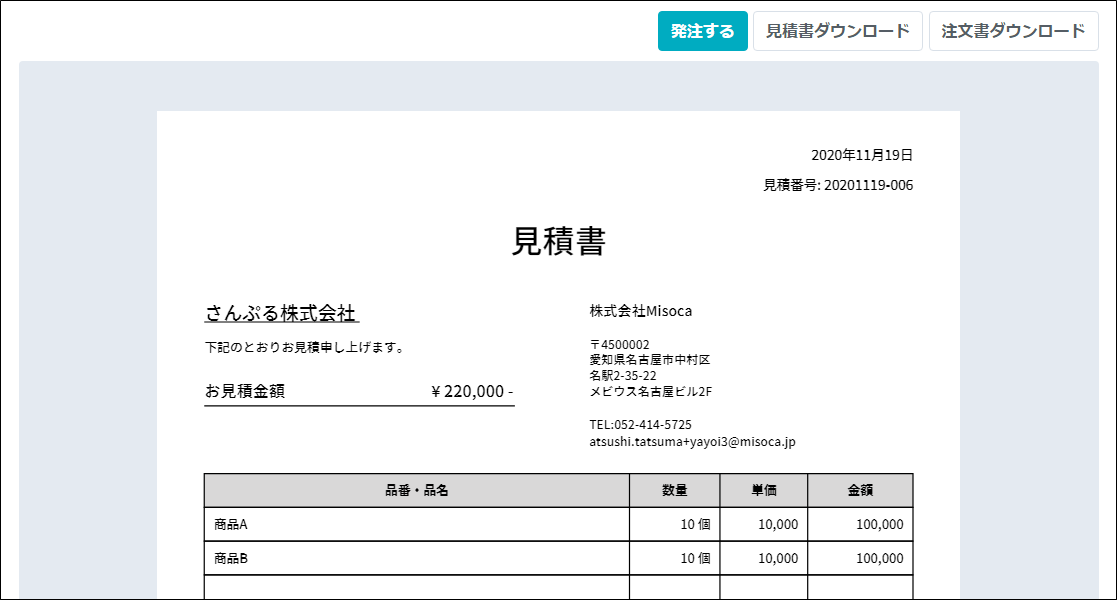The image size is (1117, 600).
Task: Click the 見積書 document title
Action: click(558, 242)
